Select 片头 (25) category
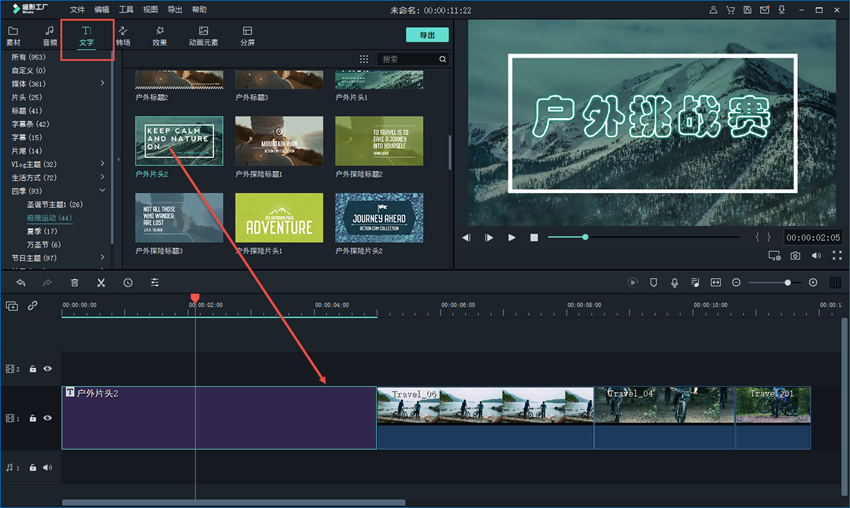Viewport: 850px width, 508px height. tap(27, 97)
